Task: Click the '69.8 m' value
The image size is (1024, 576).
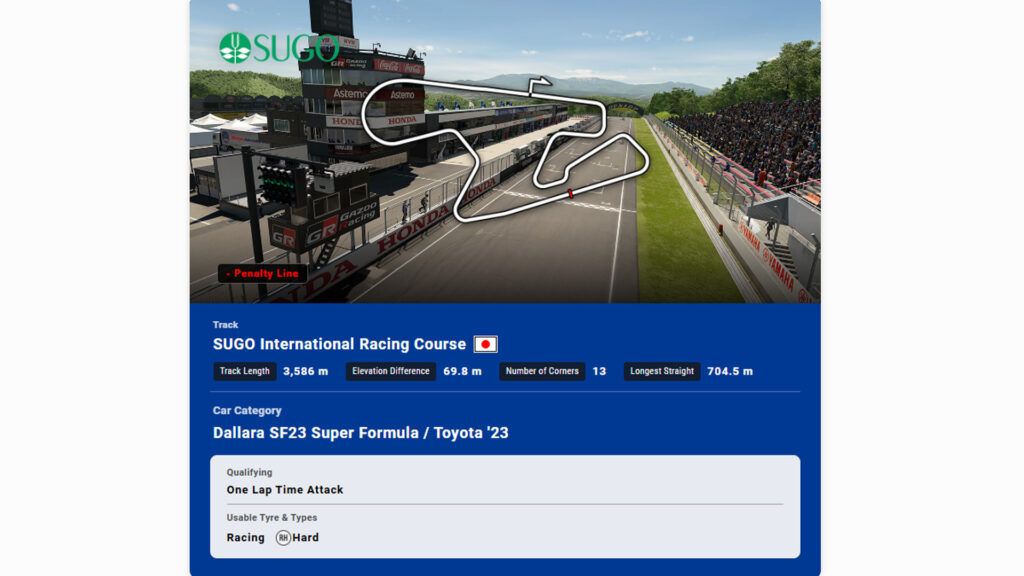Action: pos(462,371)
